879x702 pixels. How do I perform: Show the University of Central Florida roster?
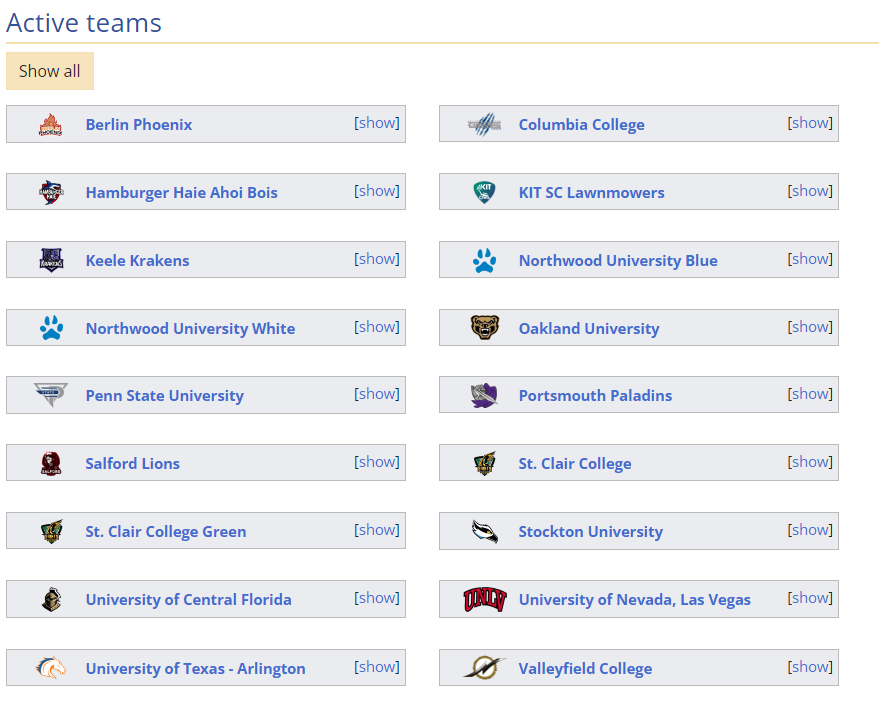coord(377,598)
